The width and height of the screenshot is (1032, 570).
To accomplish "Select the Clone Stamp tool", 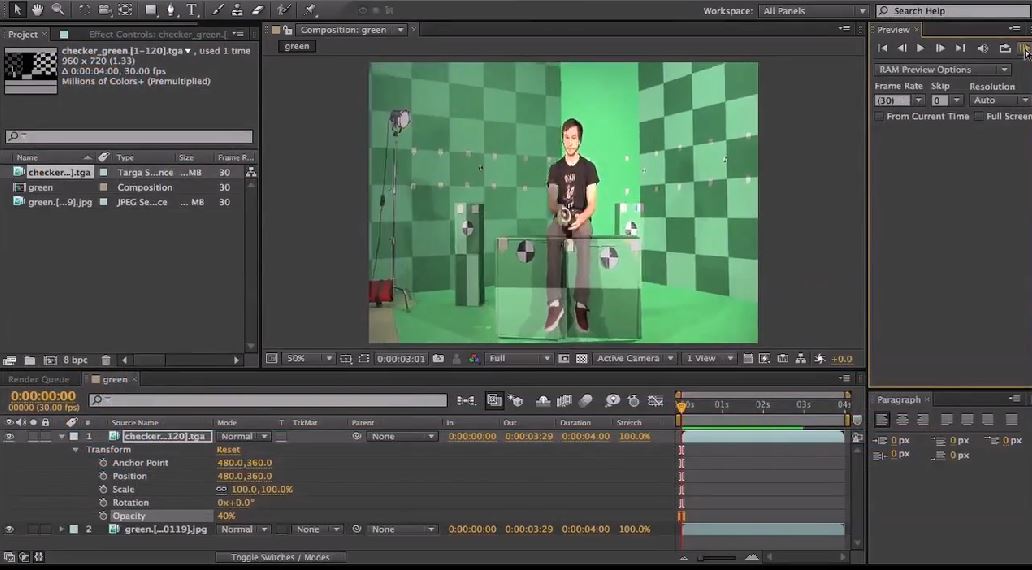I will (x=237, y=10).
